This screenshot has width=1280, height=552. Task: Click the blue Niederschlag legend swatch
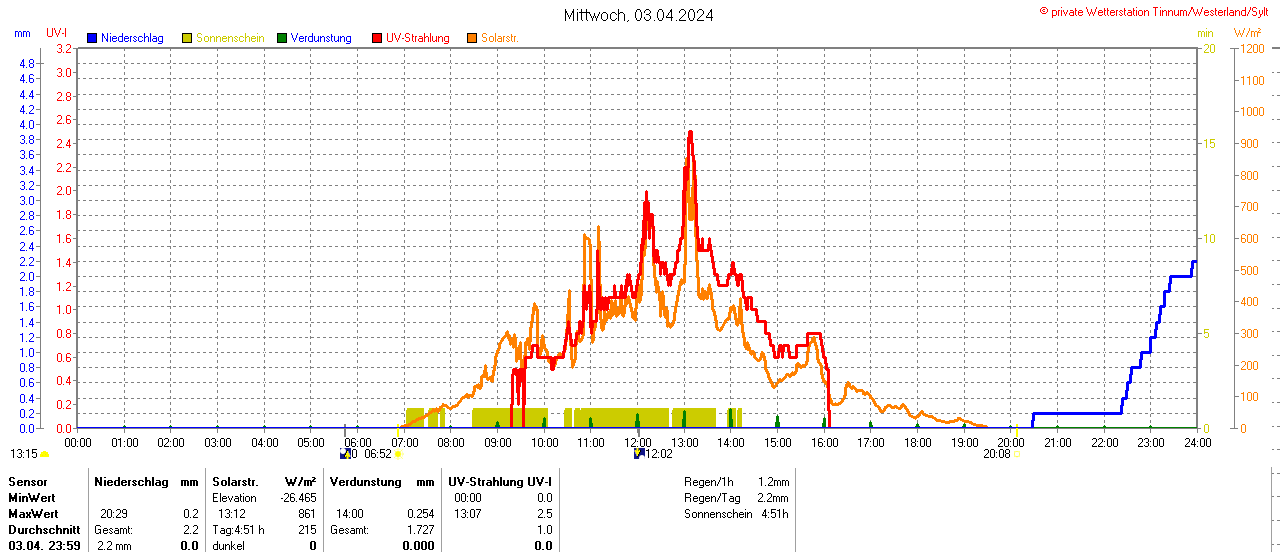[92, 38]
